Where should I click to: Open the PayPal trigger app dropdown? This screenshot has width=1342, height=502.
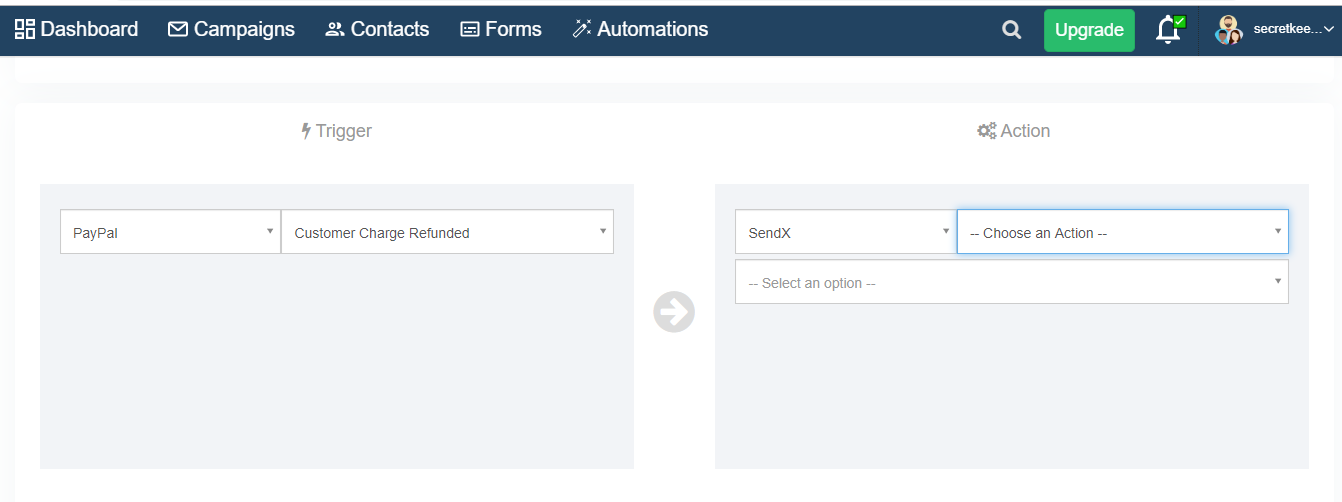(170, 232)
